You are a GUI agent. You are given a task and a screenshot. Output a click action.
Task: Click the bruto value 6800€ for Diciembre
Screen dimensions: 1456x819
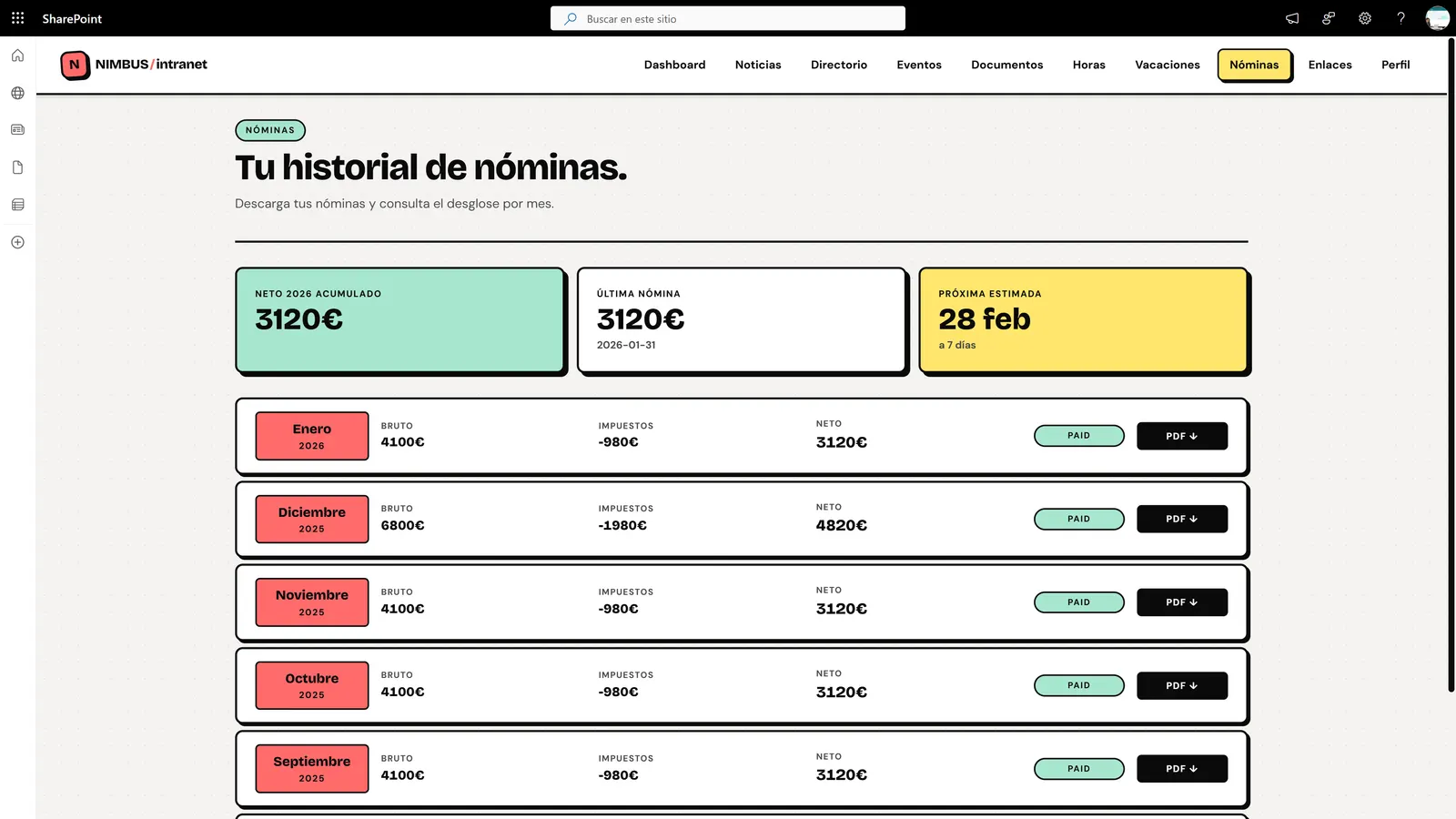[x=403, y=525]
